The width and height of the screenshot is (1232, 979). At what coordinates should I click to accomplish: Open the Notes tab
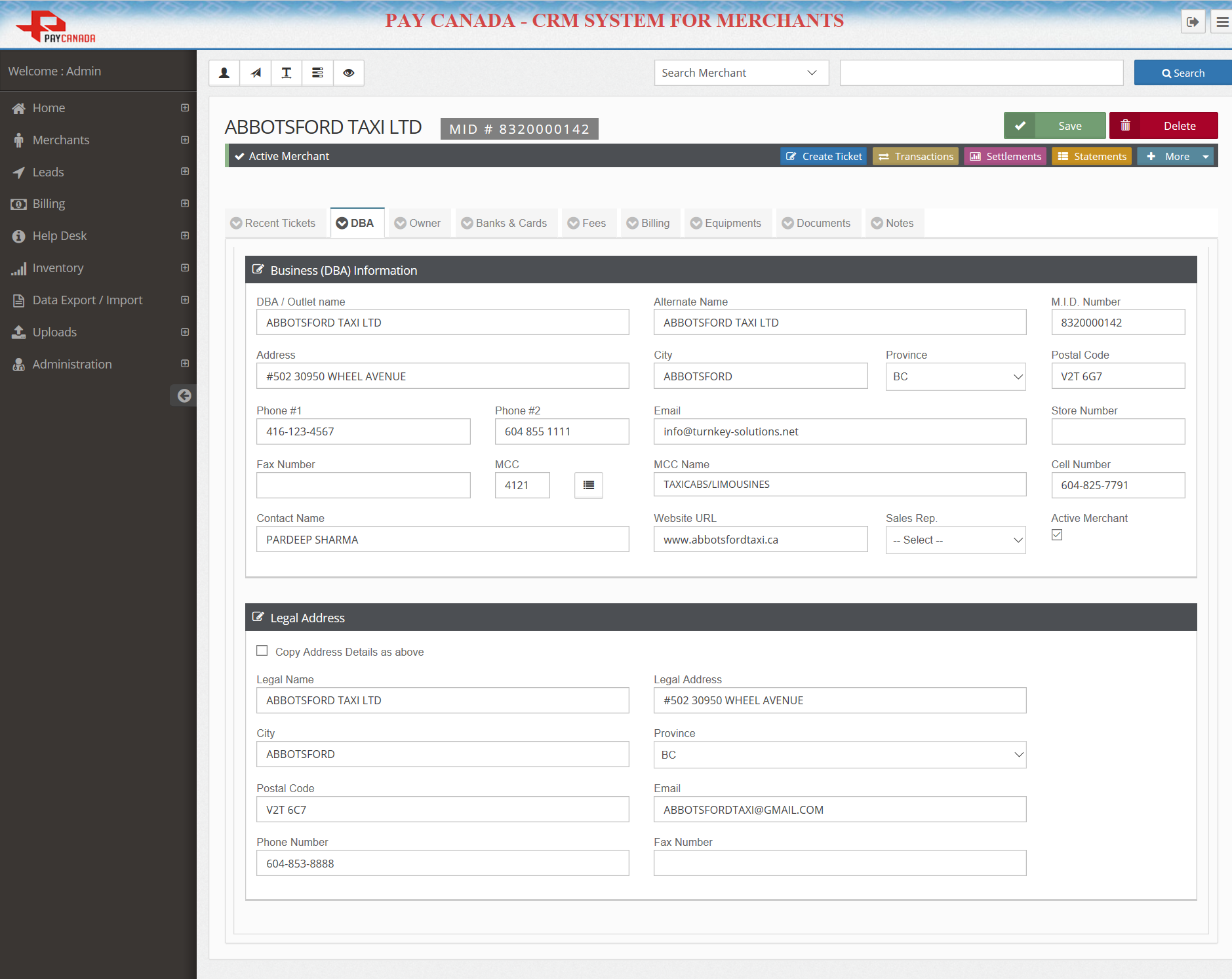click(x=894, y=223)
